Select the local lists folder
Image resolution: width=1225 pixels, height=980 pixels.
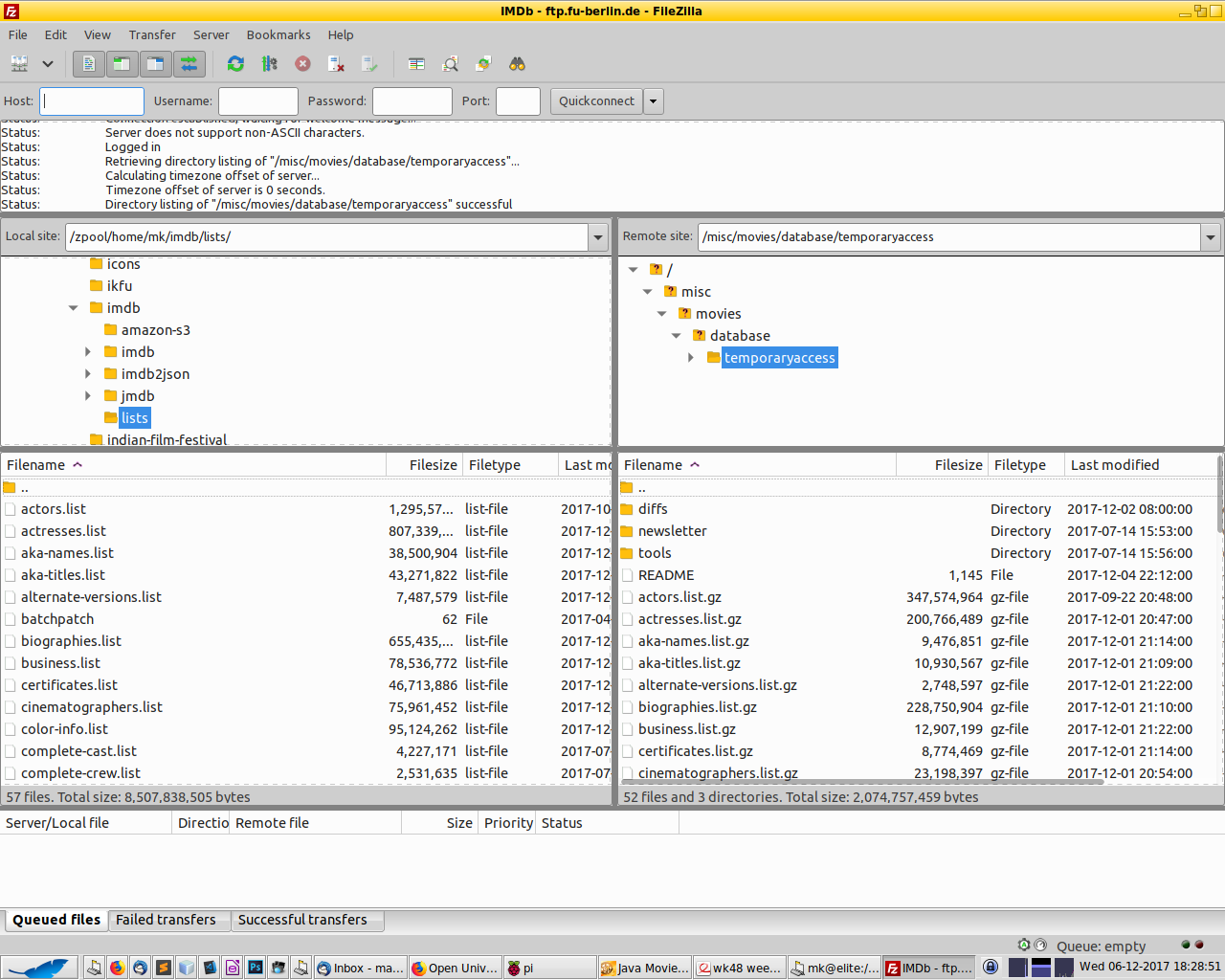click(134, 418)
